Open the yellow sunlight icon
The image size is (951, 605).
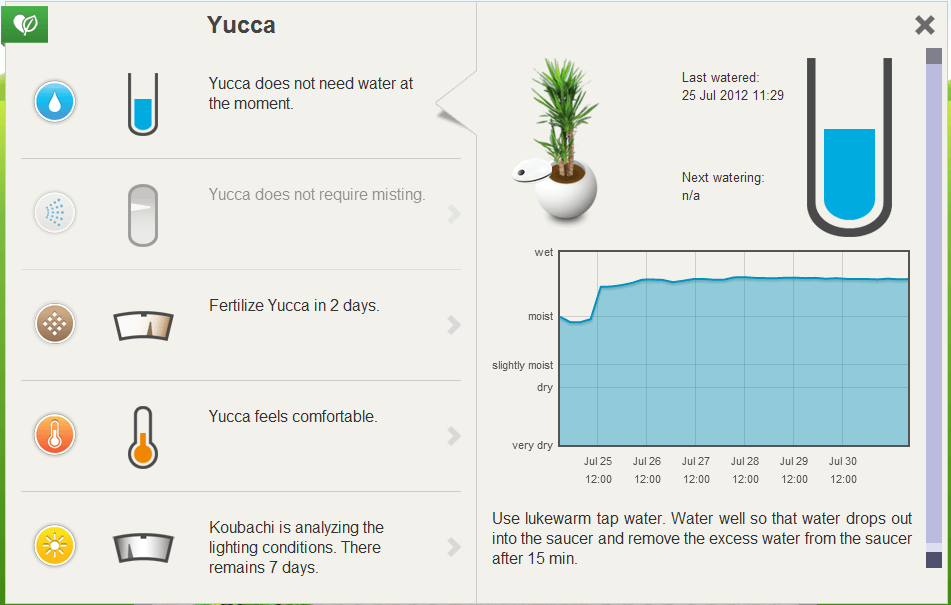(55, 546)
